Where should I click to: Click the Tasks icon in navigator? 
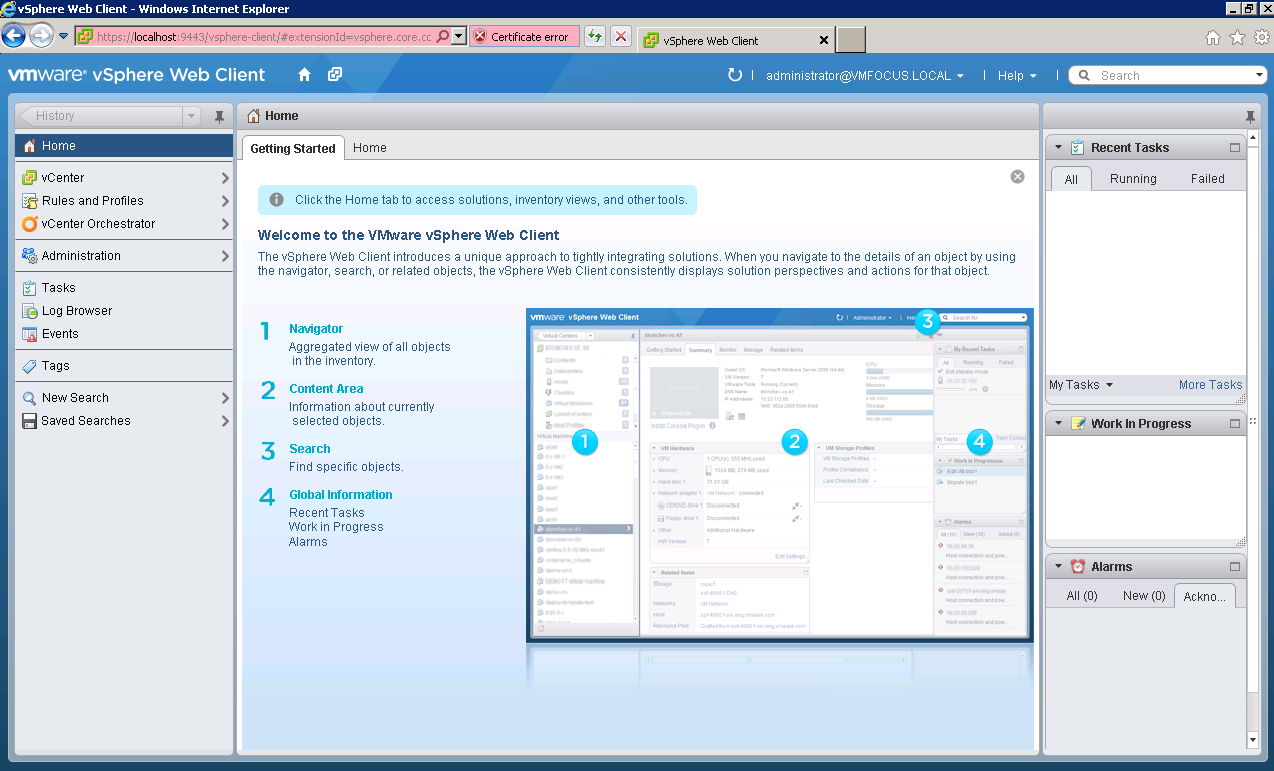click(x=29, y=288)
